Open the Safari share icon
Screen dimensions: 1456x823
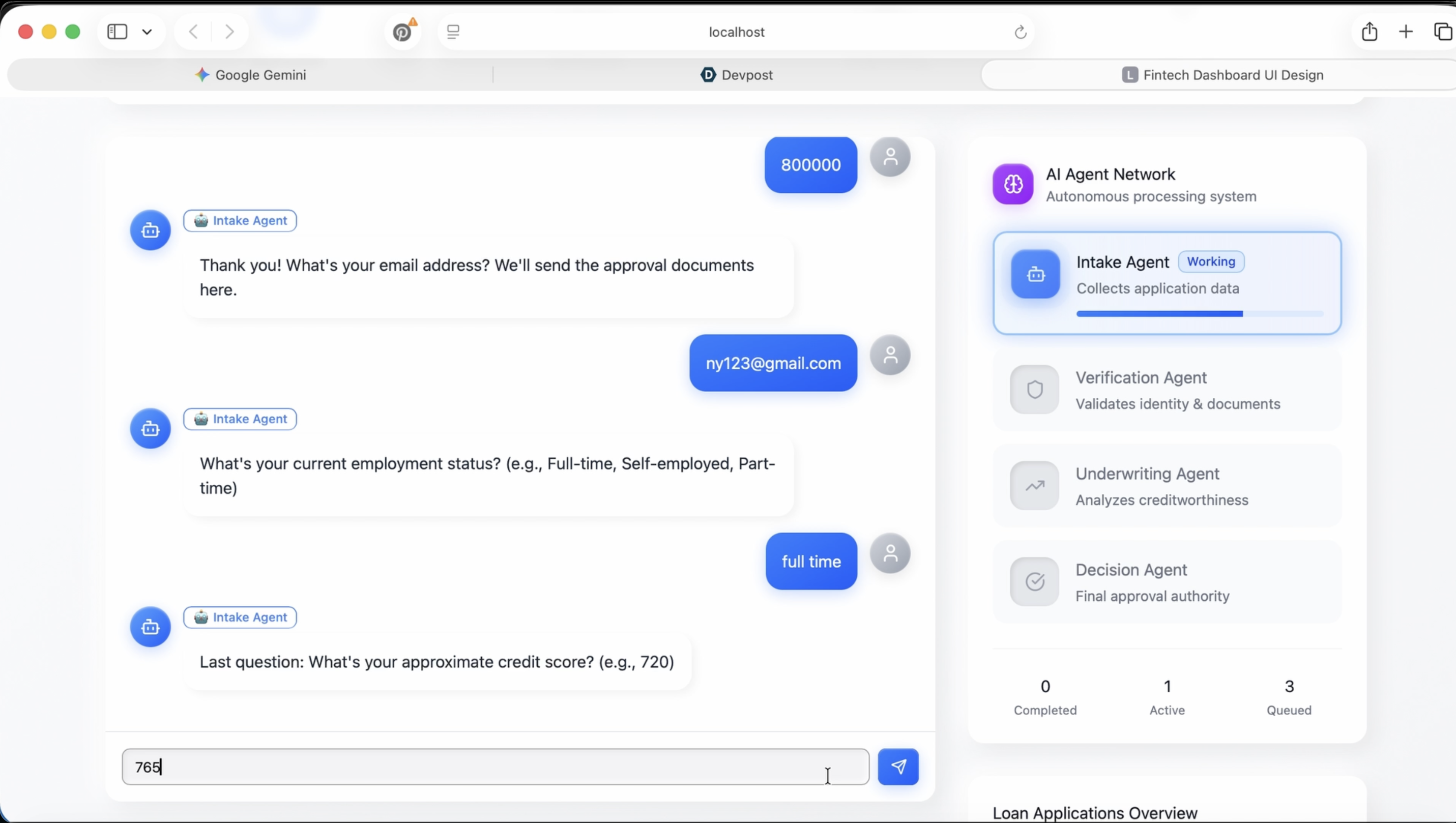pyautogui.click(x=1369, y=32)
